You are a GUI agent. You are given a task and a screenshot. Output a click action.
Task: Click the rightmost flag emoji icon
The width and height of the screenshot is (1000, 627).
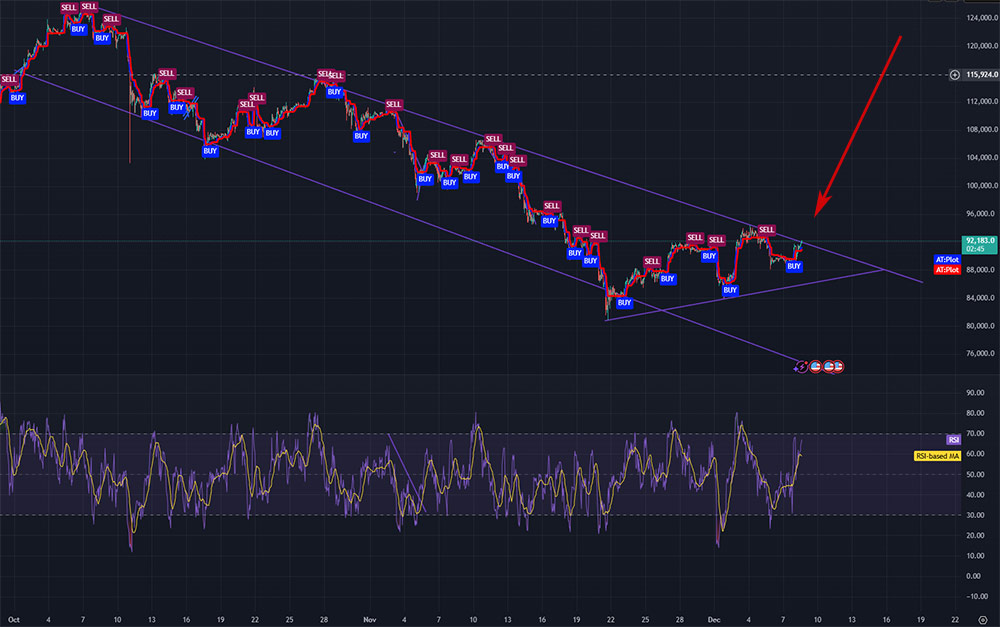(x=839, y=366)
